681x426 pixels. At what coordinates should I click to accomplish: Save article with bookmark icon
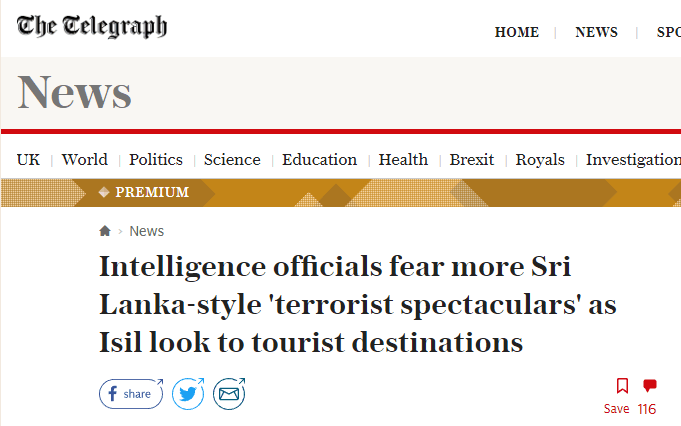pyautogui.click(x=622, y=386)
